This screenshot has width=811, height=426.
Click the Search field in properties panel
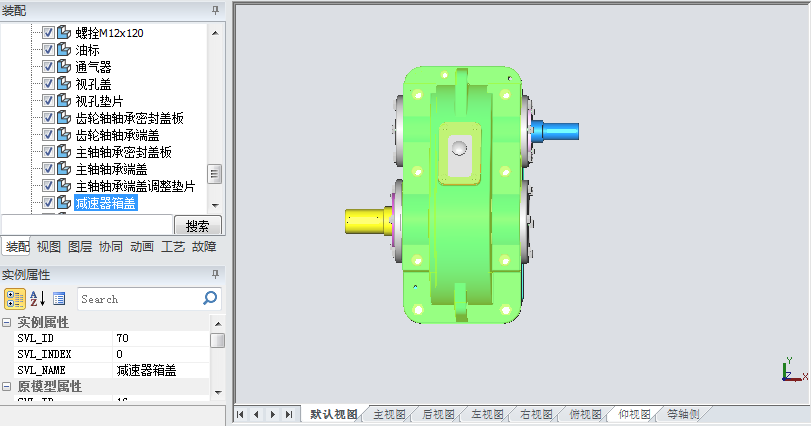[x=138, y=298]
